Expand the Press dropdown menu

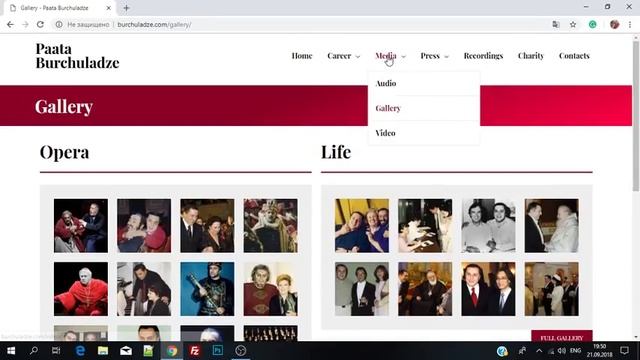pyautogui.click(x=434, y=56)
